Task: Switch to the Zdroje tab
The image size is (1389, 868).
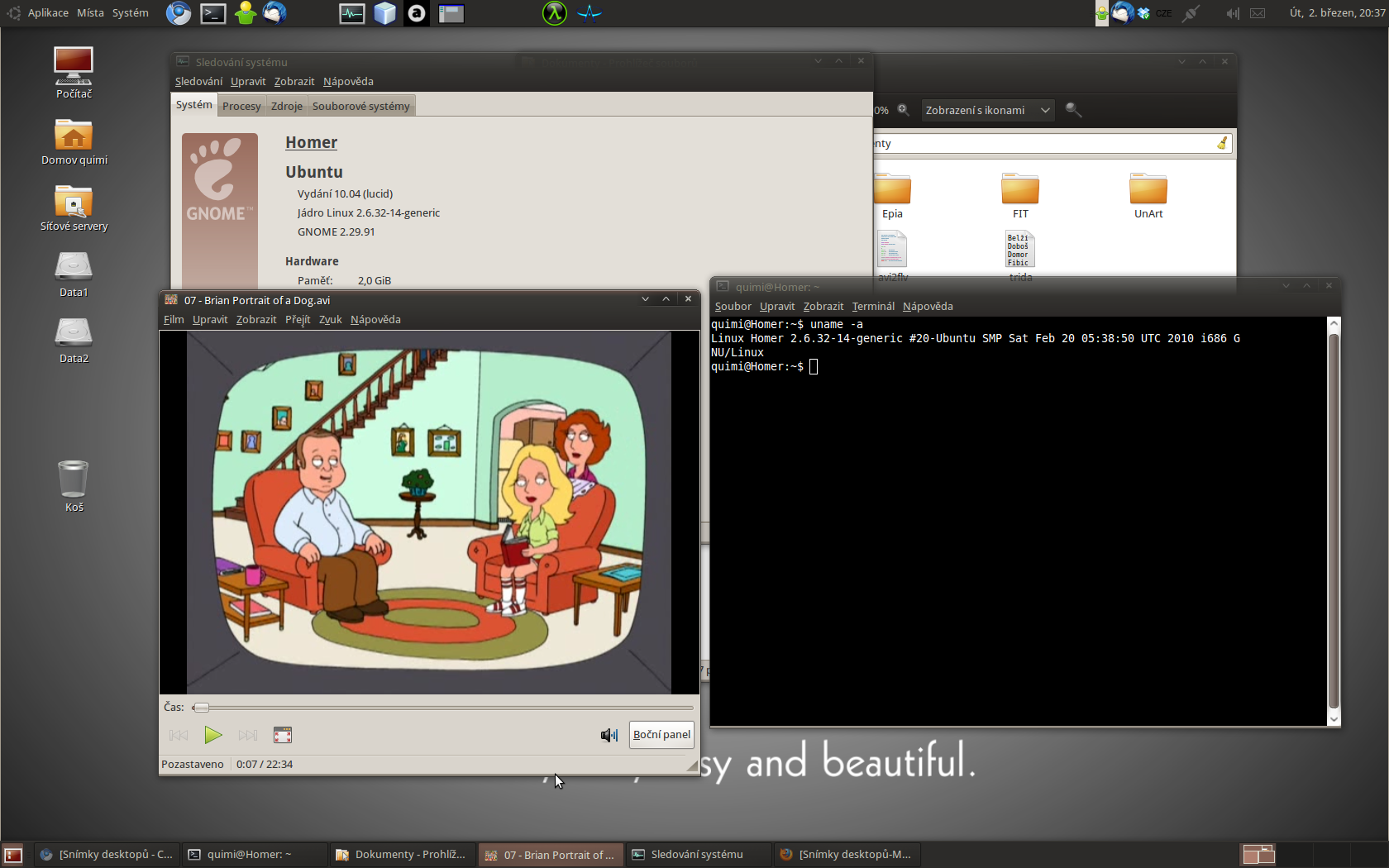Action: tap(287, 106)
